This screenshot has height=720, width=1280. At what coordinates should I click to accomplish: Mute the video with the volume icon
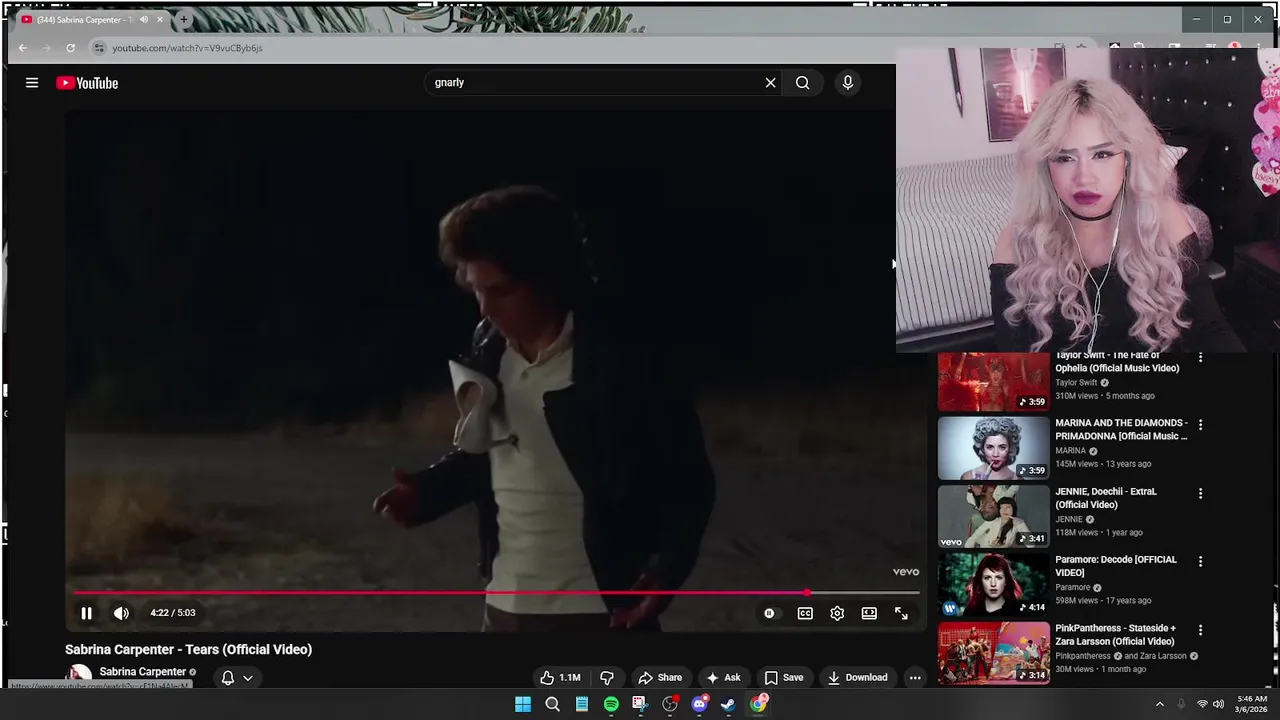coord(121,613)
